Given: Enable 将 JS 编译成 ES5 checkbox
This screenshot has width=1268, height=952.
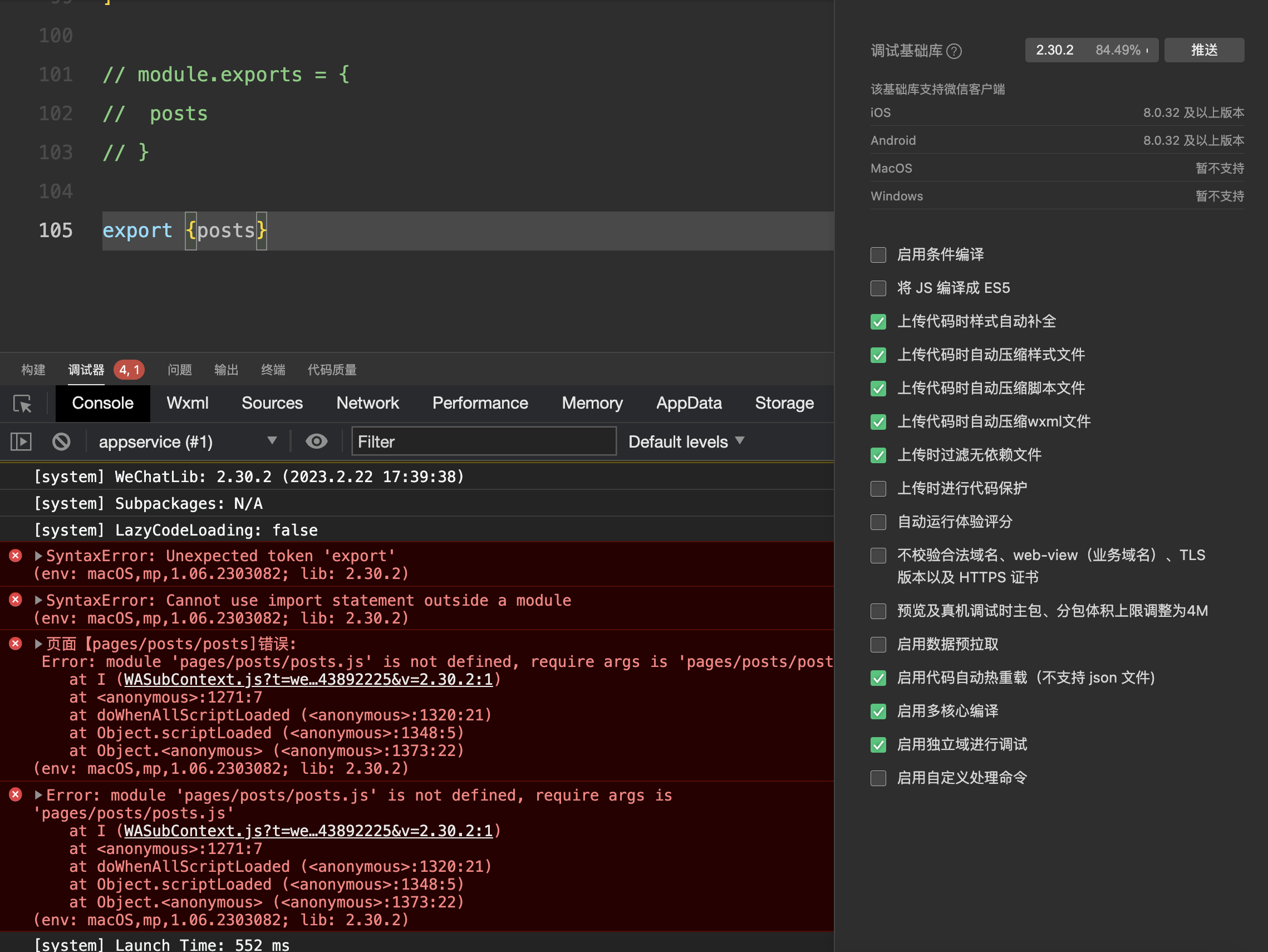Looking at the screenshot, I should coord(878,288).
